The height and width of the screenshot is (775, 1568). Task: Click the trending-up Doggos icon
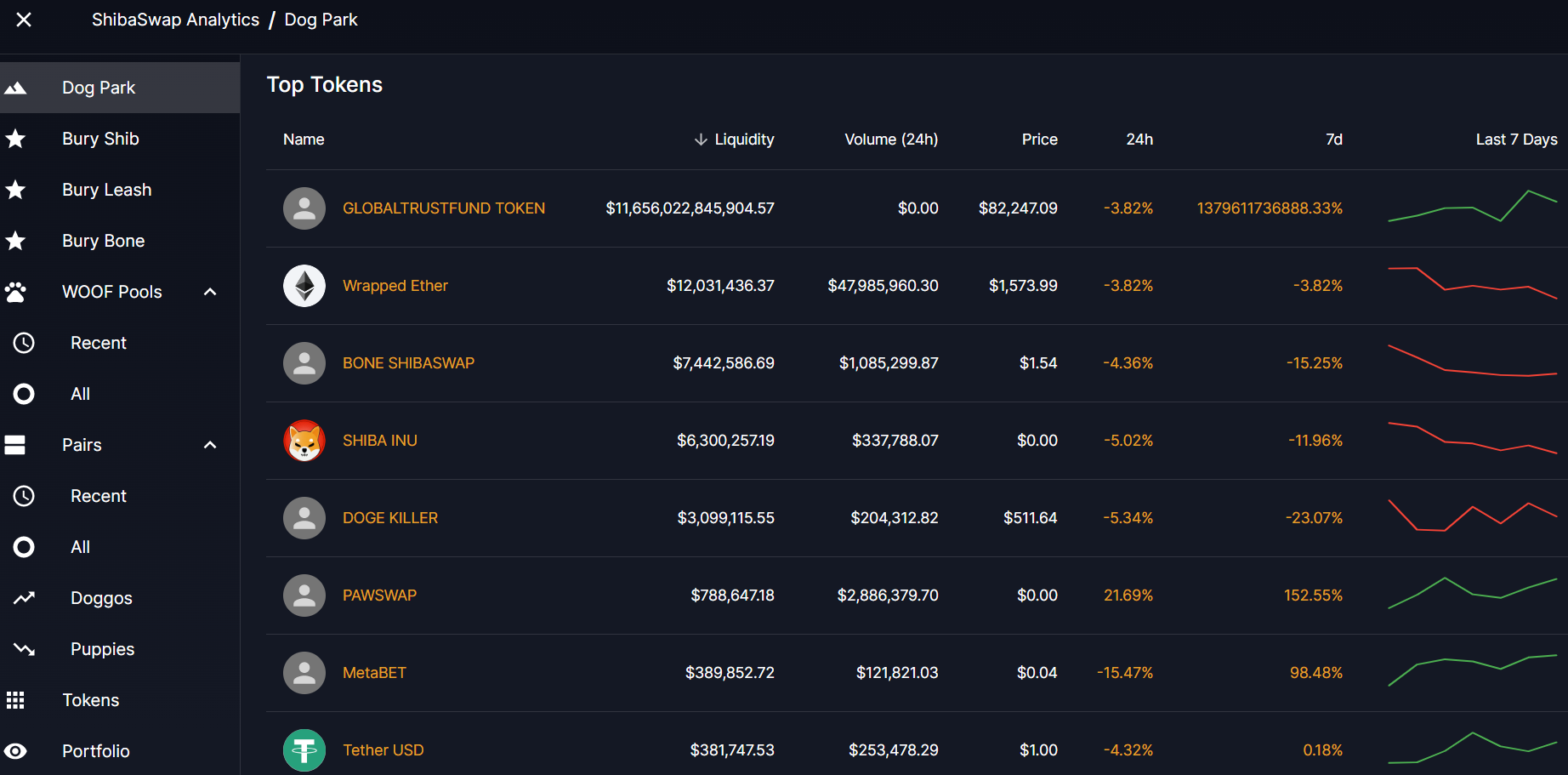tap(24, 598)
